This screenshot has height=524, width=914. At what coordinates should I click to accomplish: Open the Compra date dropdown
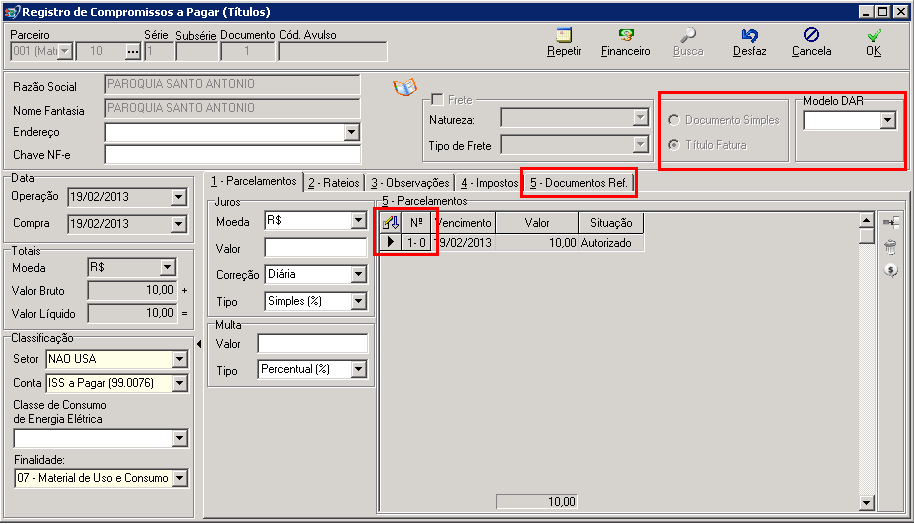tap(178, 224)
